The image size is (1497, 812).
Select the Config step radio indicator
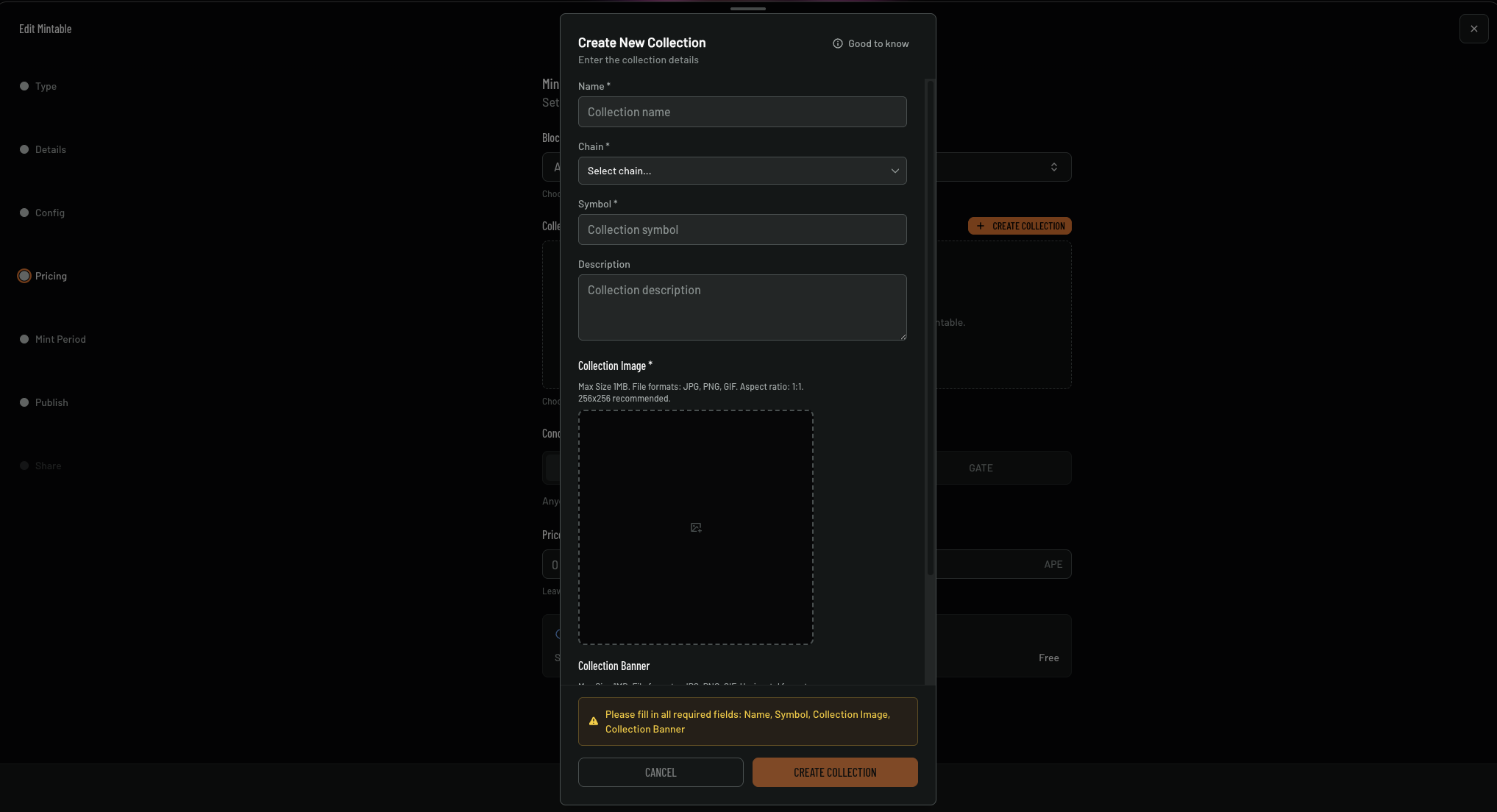click(x=23, y=213)
